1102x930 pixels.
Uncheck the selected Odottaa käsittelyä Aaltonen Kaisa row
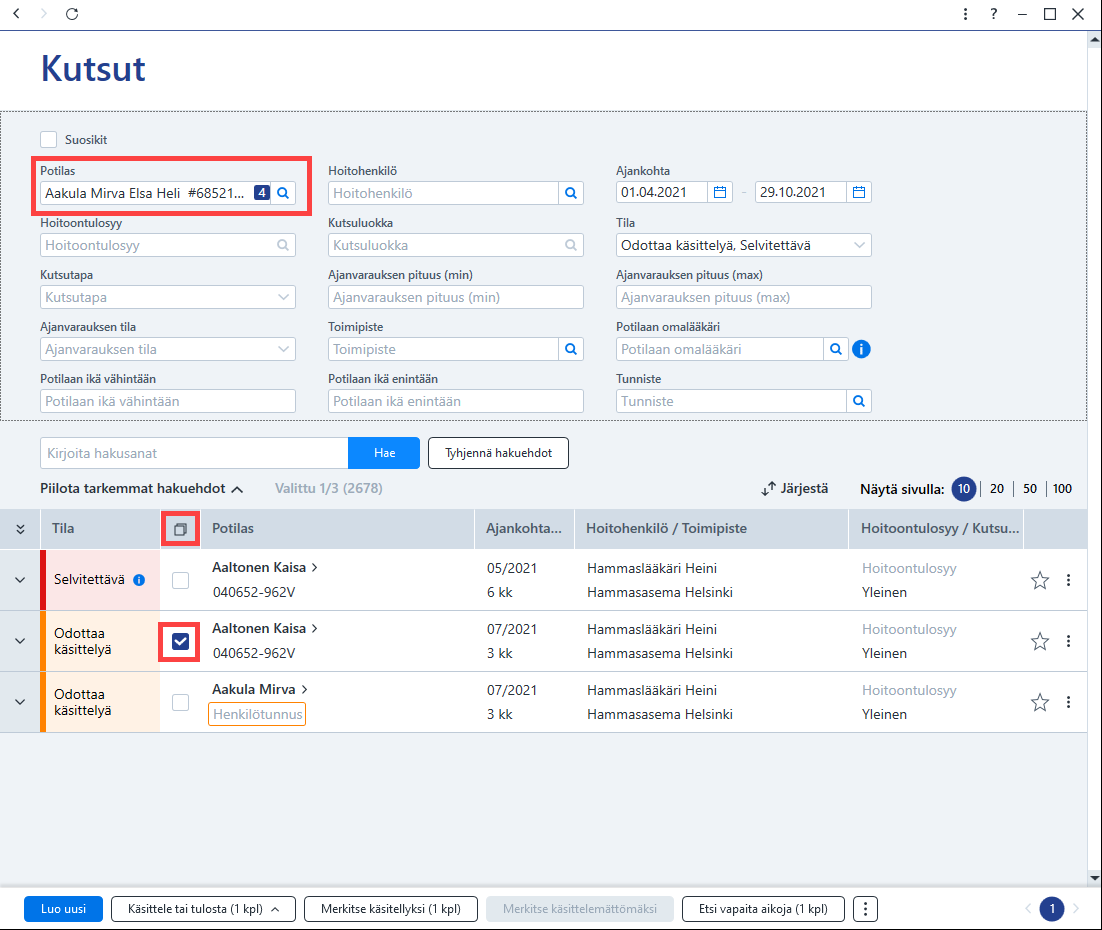pos(181,641)
